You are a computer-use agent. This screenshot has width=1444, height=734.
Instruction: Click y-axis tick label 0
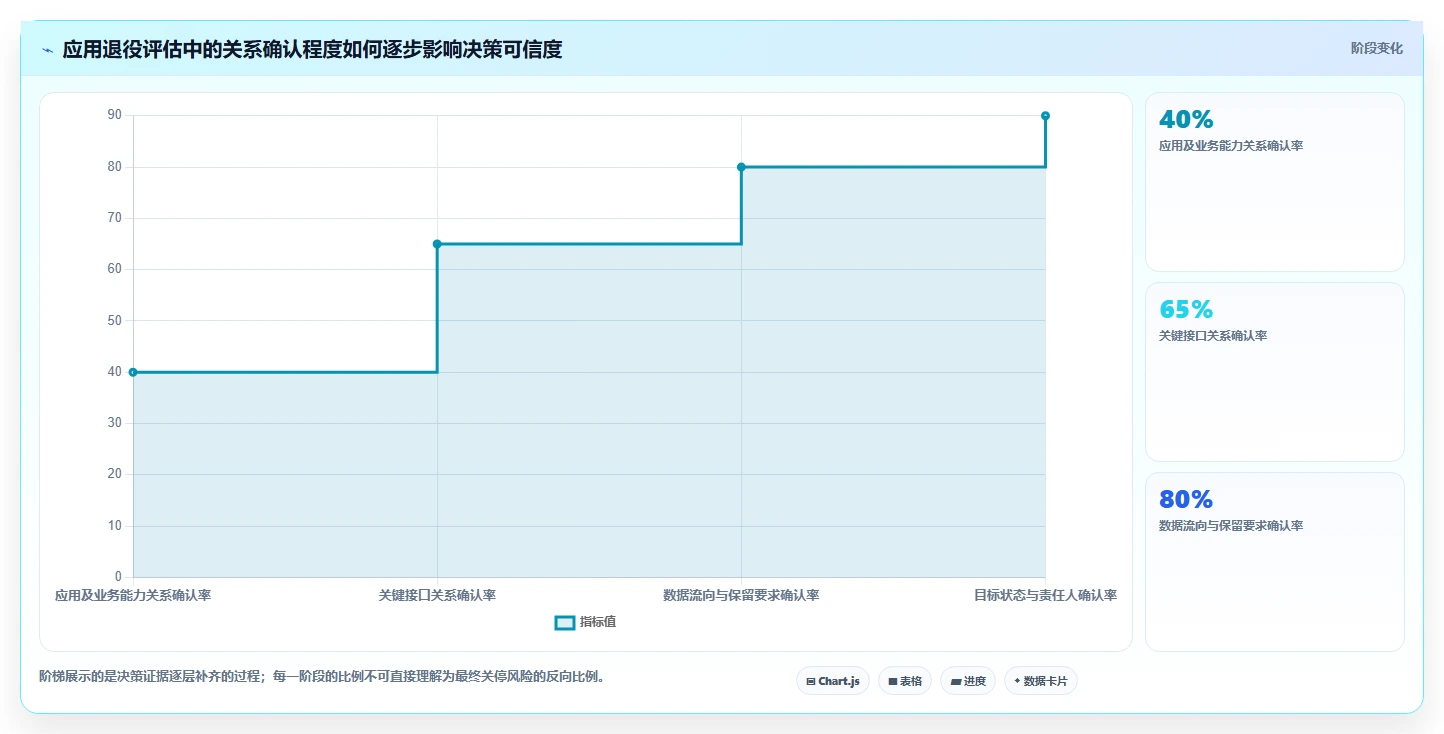click(118, 577)
